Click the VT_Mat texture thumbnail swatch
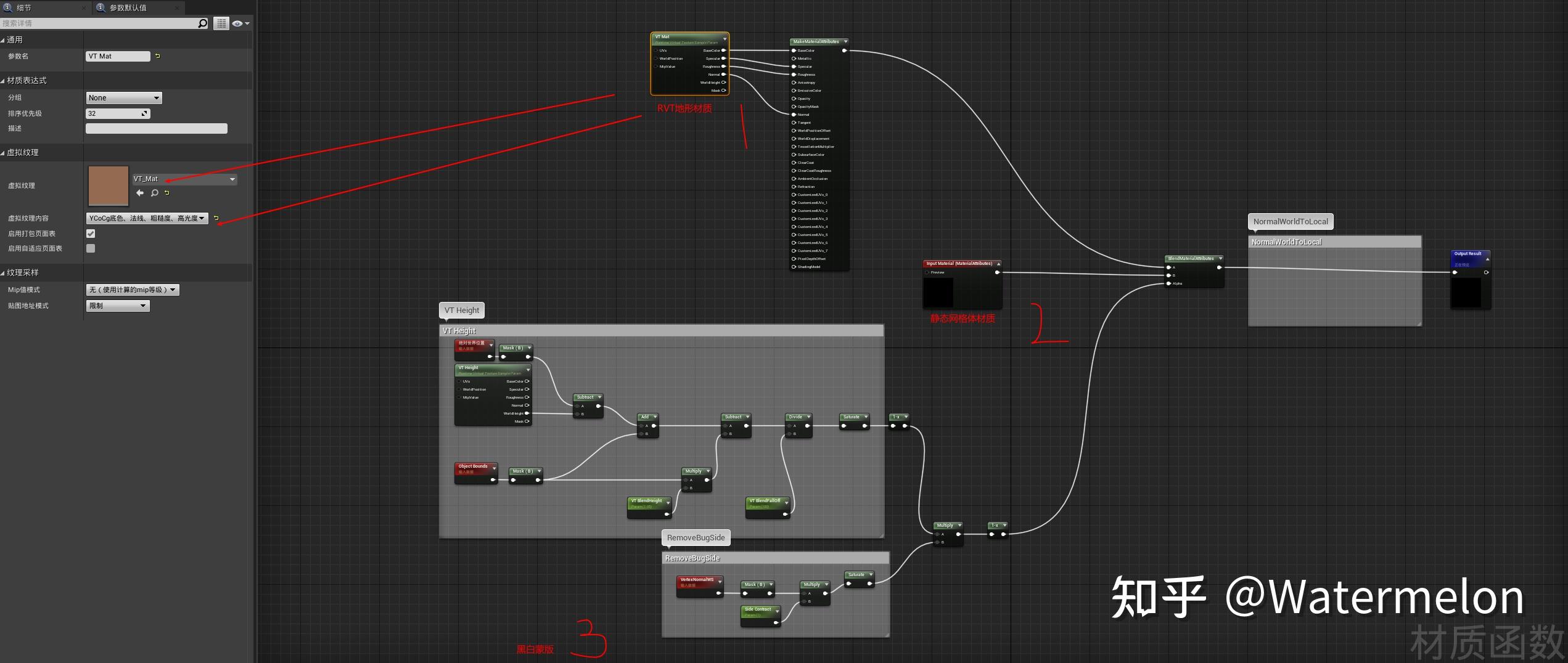 [108, 185]
